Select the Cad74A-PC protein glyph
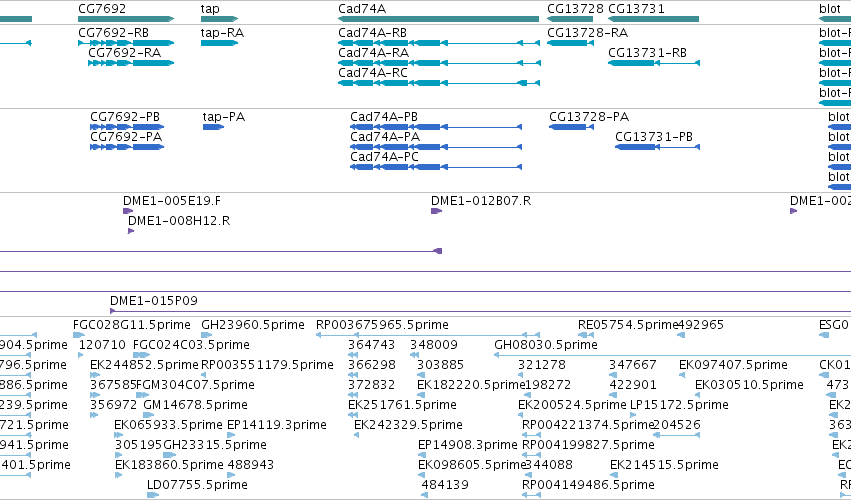Screen dimensions: 851x500 [436, 167]
